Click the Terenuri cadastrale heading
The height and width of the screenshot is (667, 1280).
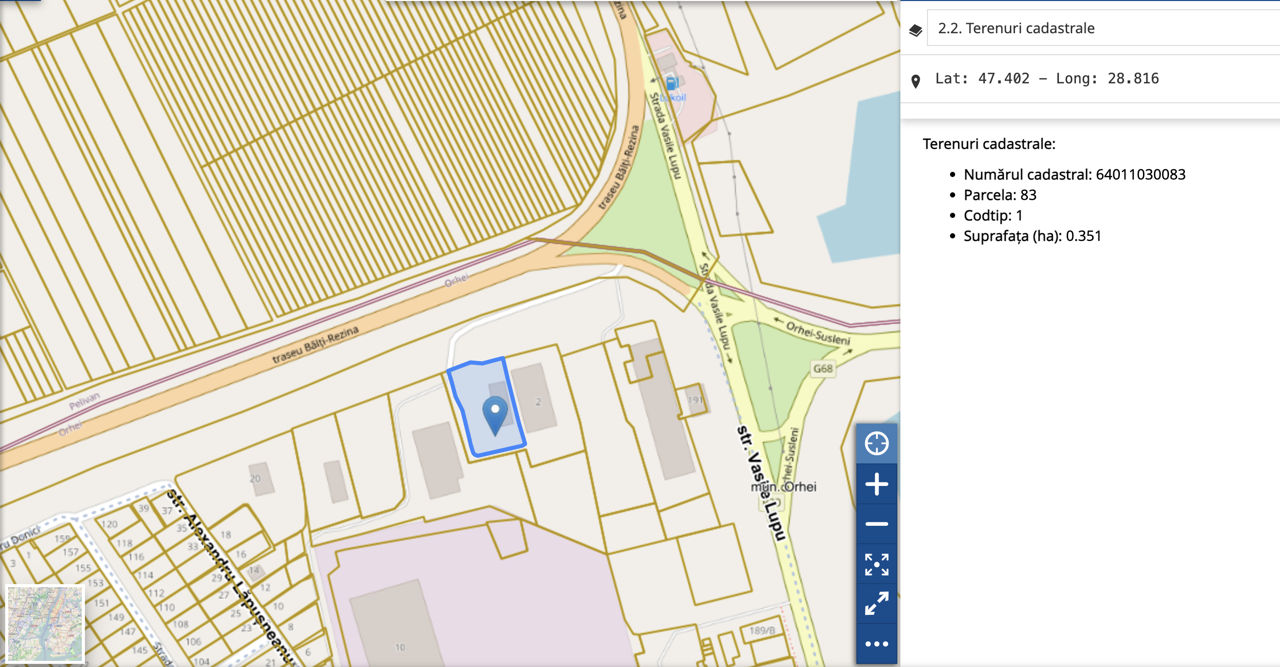989,144
